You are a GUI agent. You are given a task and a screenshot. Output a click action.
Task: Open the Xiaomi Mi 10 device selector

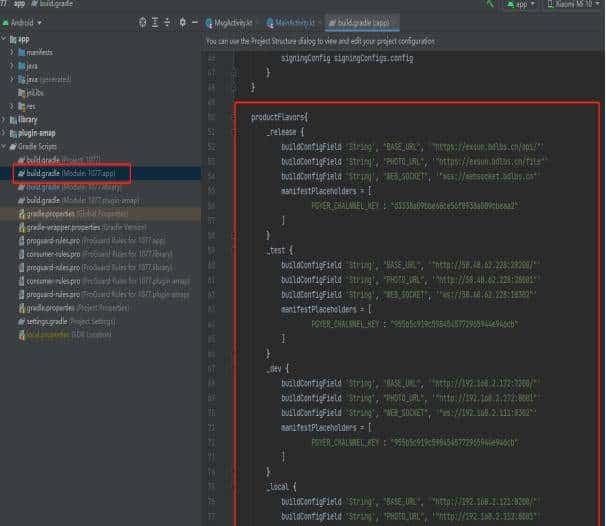(x=573, y=5)
